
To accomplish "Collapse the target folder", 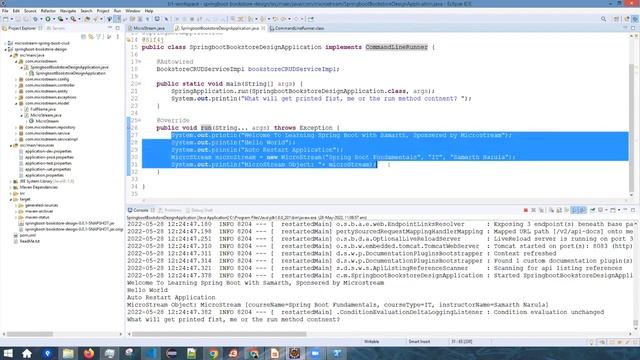I will (11, 199).
